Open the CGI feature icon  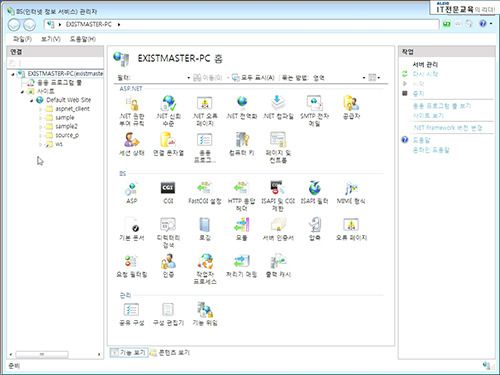(x=168, y=192)
